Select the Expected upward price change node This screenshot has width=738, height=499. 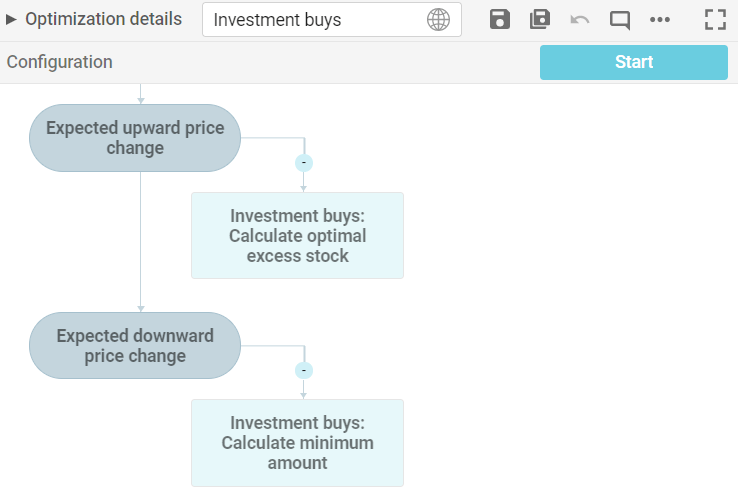click(135, 138)
